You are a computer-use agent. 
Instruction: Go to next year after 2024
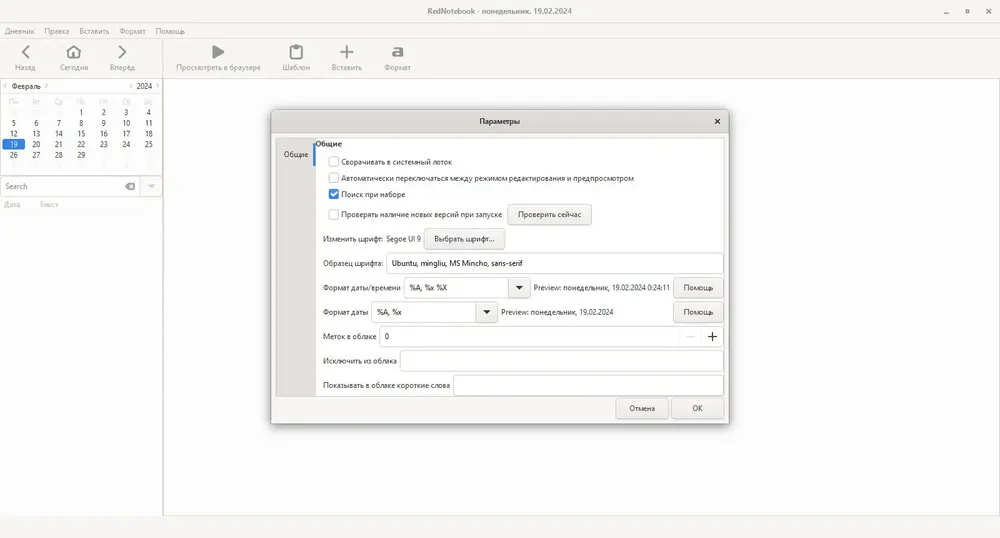pos(158,86)
